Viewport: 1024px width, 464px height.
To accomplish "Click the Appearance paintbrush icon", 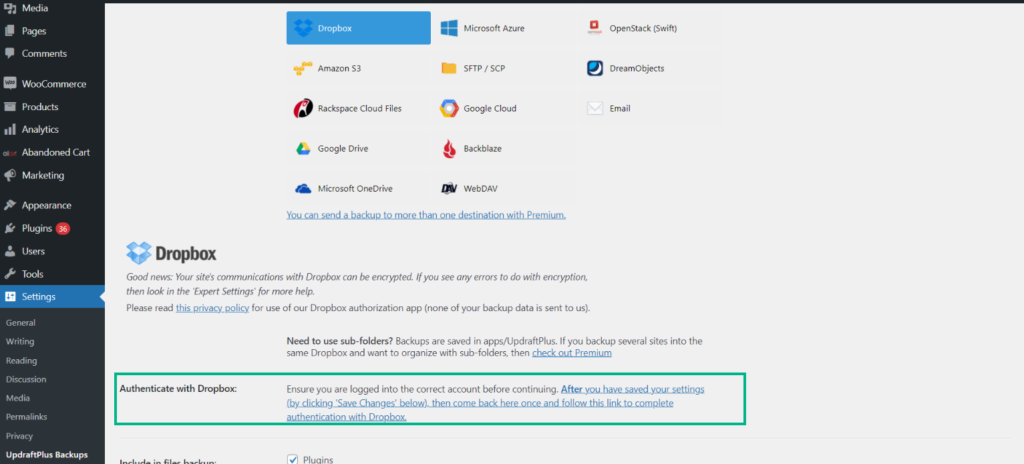I will [10, 205].
